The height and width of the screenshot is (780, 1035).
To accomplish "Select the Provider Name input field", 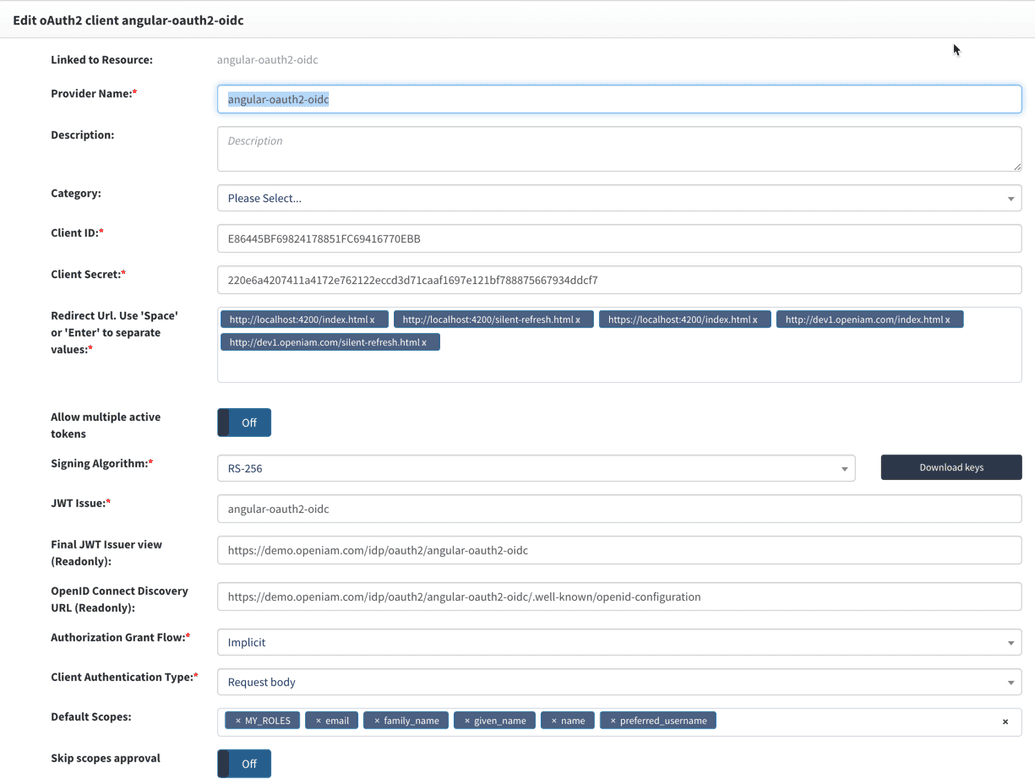I will (x=620, y=98).
